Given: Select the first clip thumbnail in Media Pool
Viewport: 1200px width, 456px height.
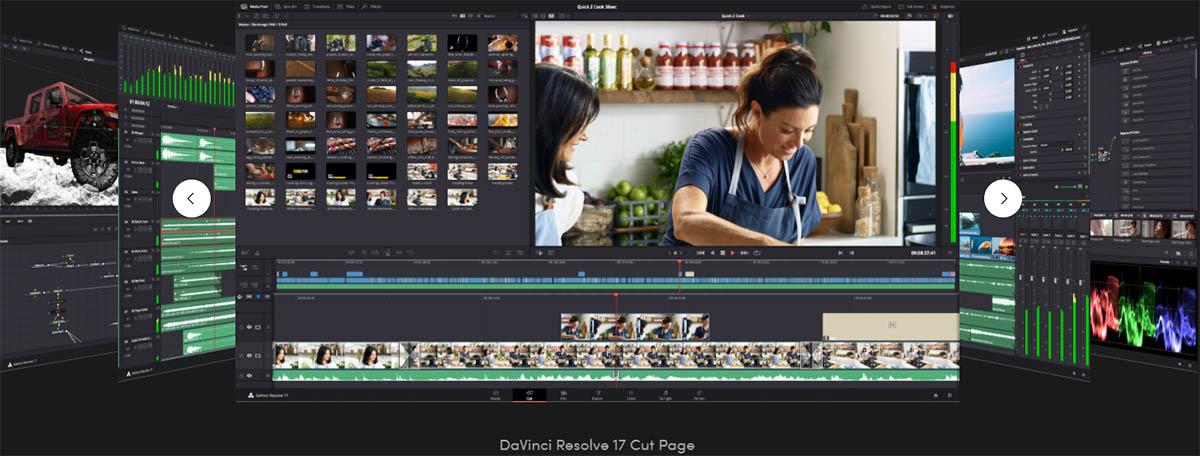Looking at the screenshot, I should coord(260,43).
